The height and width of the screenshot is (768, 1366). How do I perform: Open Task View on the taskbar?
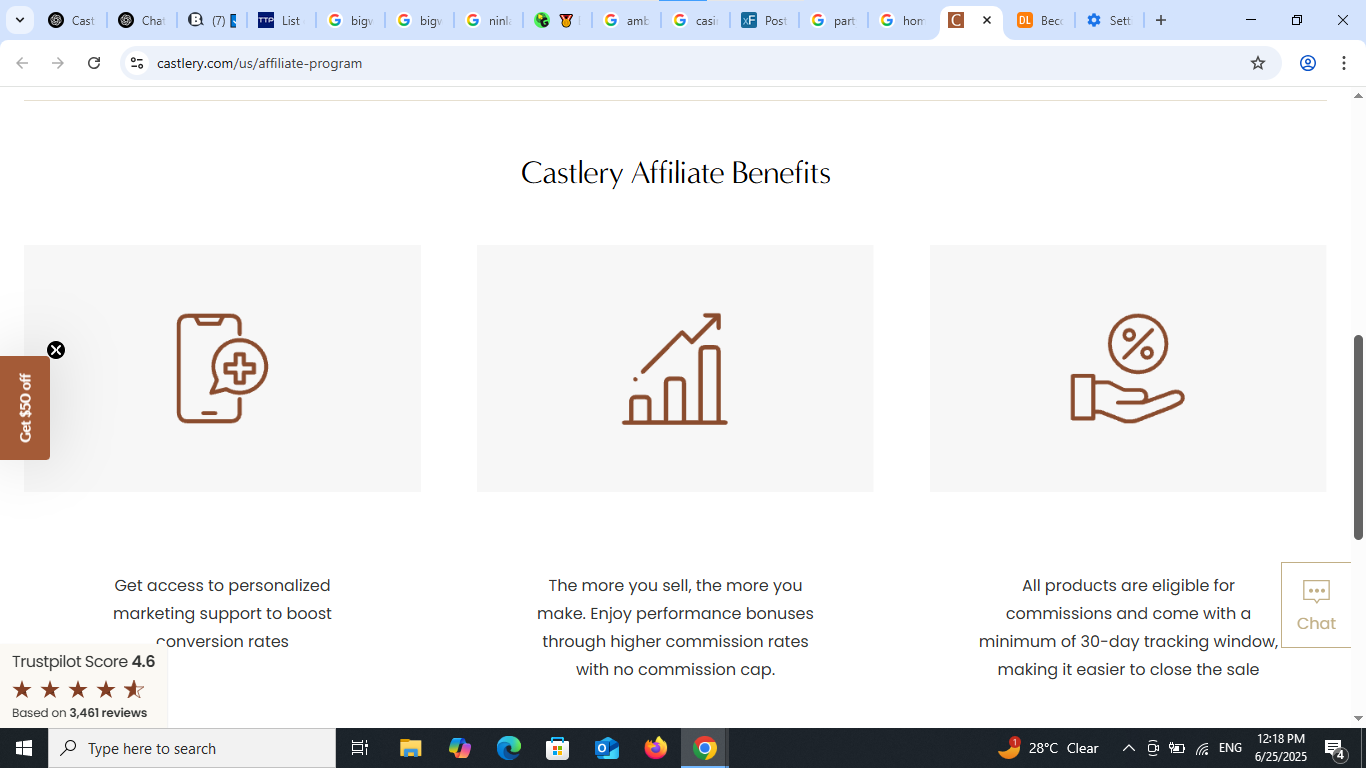tap(360, 748)
